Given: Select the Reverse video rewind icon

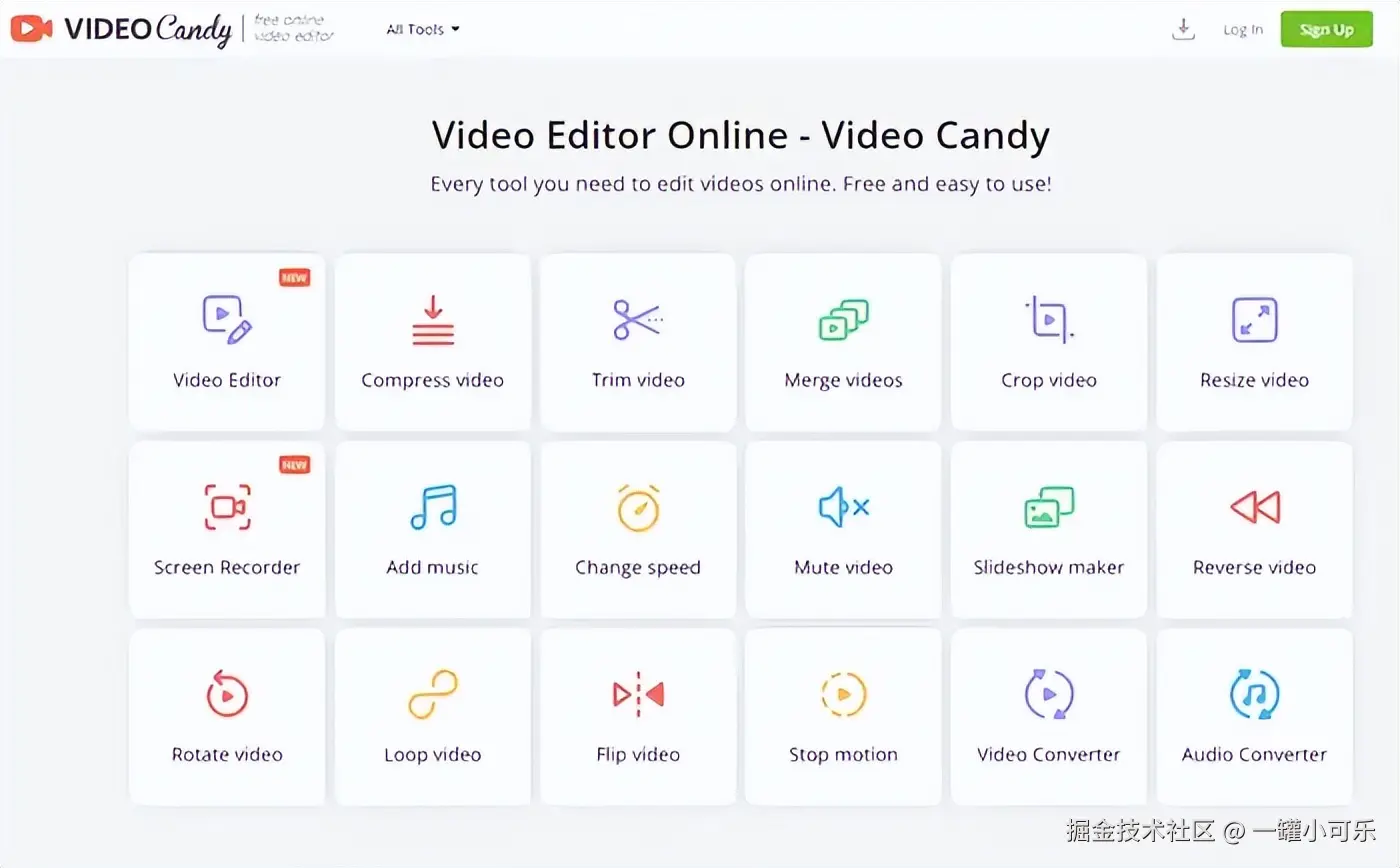Looking at the screenshot, I should (x=1255, y=507).
